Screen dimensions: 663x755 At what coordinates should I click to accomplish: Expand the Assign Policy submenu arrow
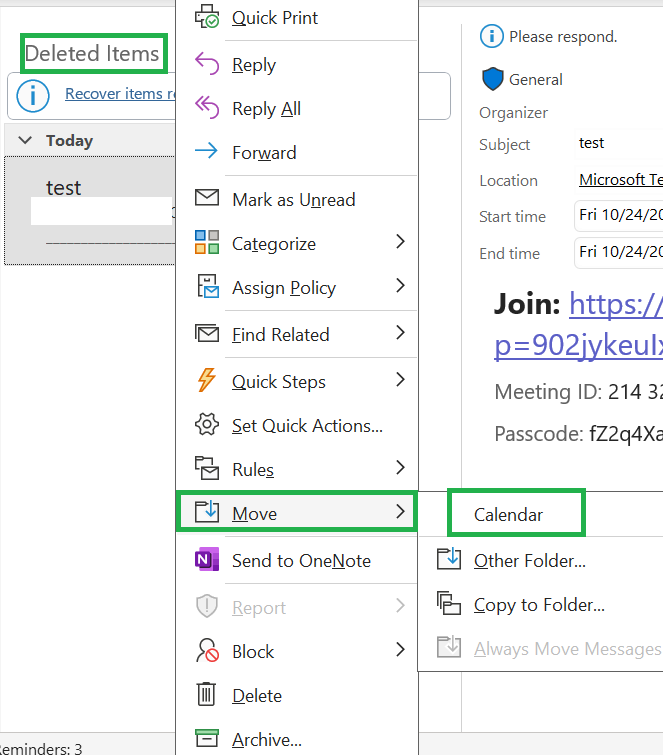[400, 286]
